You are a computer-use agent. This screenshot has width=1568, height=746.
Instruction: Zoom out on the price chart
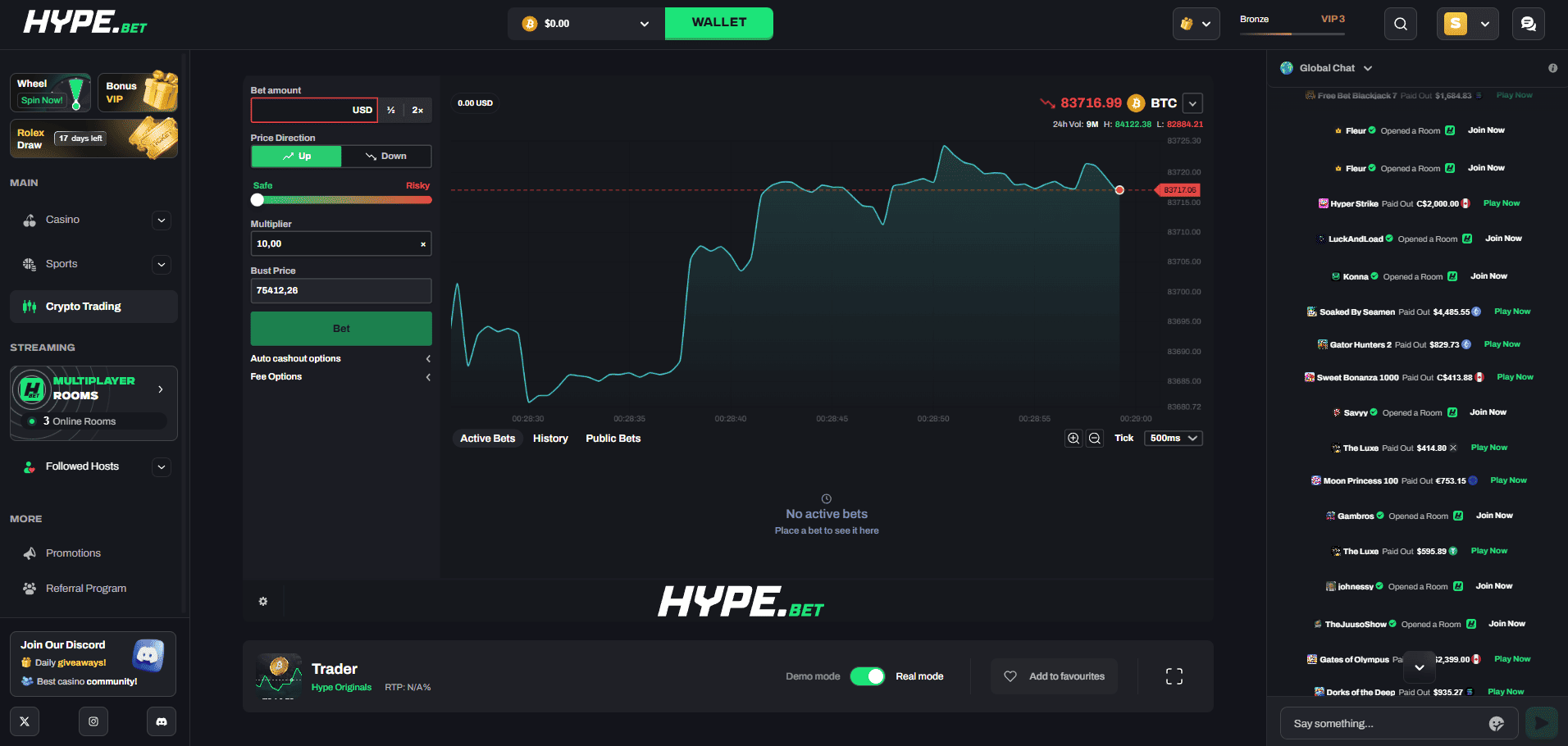point(1095,439)
